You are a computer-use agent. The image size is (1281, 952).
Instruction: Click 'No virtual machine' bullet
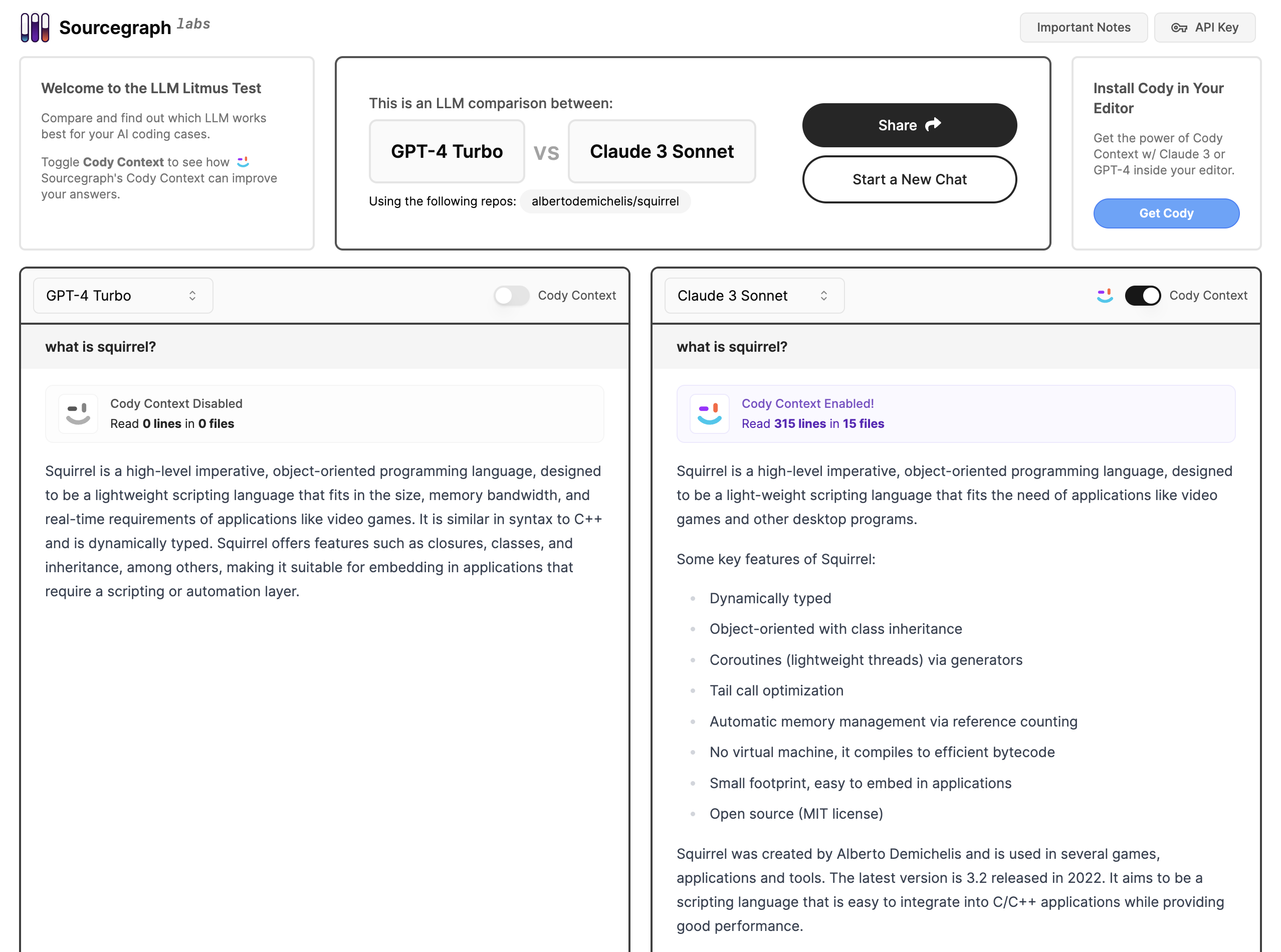click(x=882, y=752)
